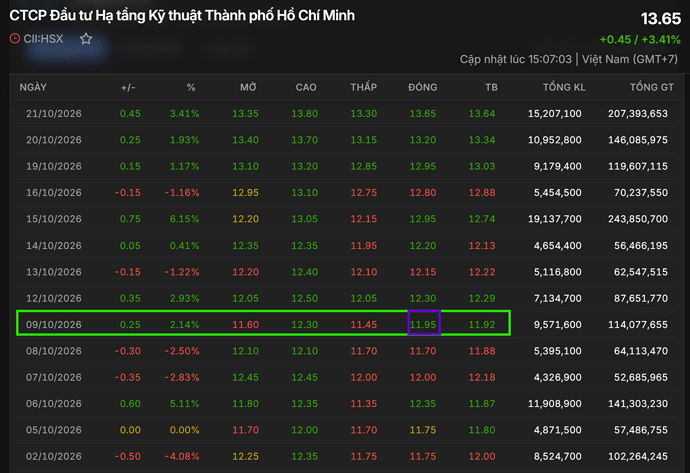Click average price 11.92 on 09/10/2026 row
This screenshot has width=690, height=473.
482,325
